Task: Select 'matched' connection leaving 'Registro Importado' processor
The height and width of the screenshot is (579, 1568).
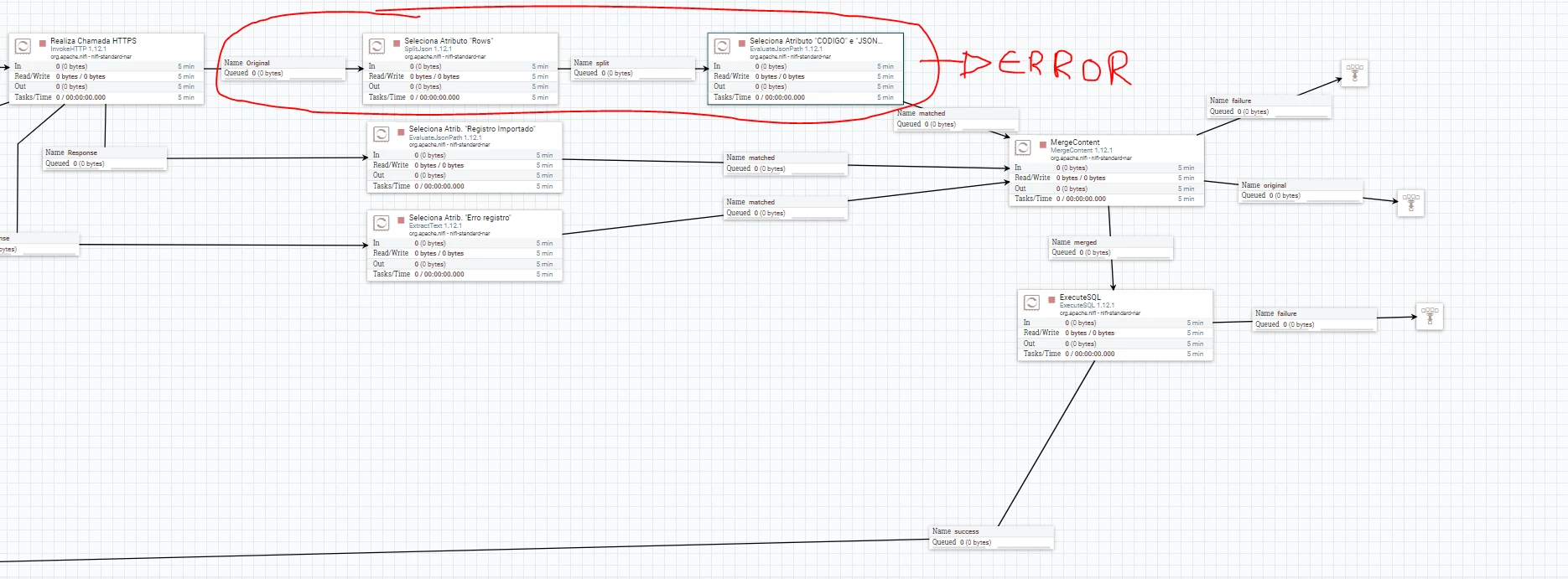Action: tap(786, 163)
